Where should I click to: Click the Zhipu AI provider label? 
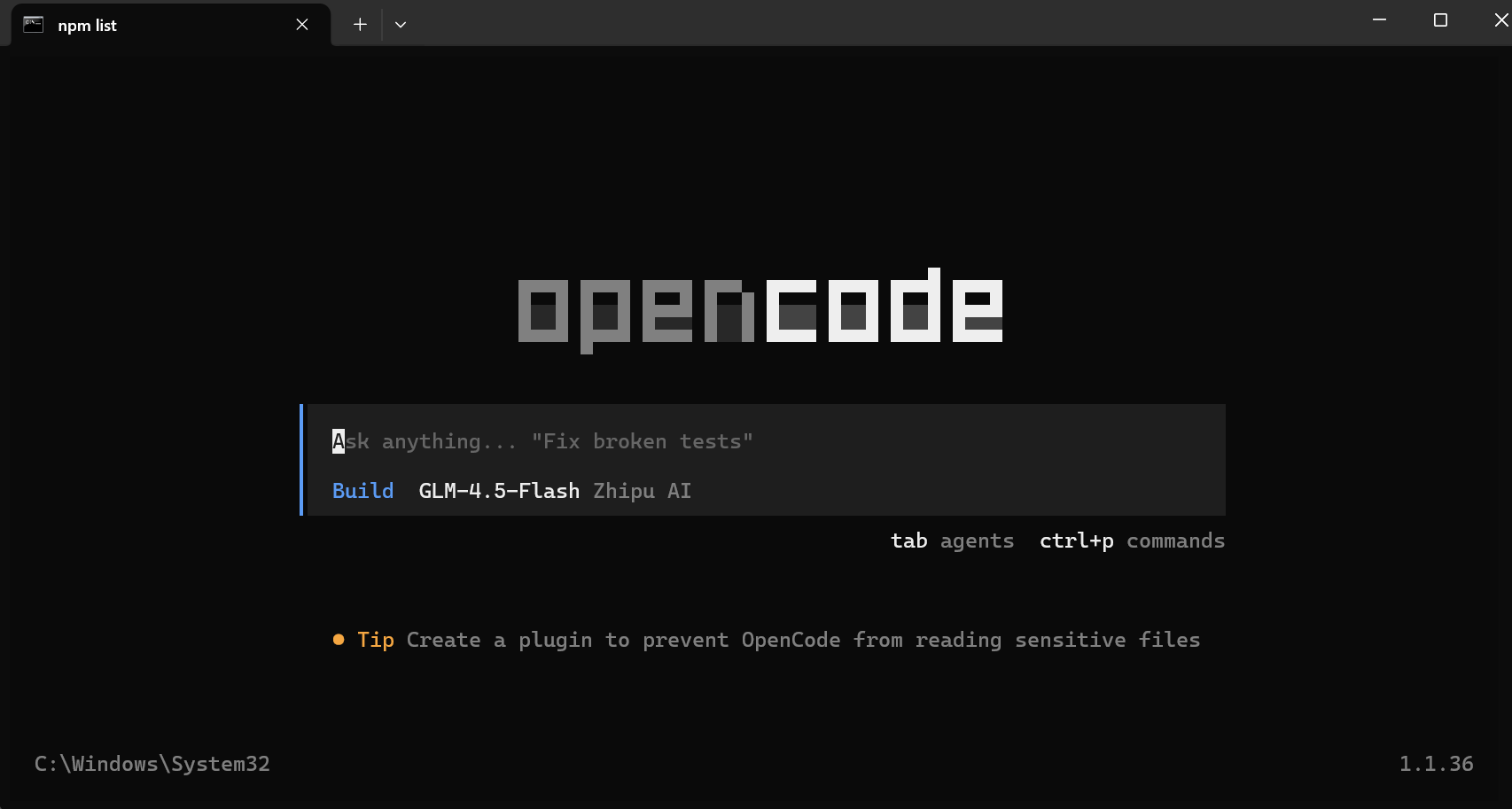[642, 490]
